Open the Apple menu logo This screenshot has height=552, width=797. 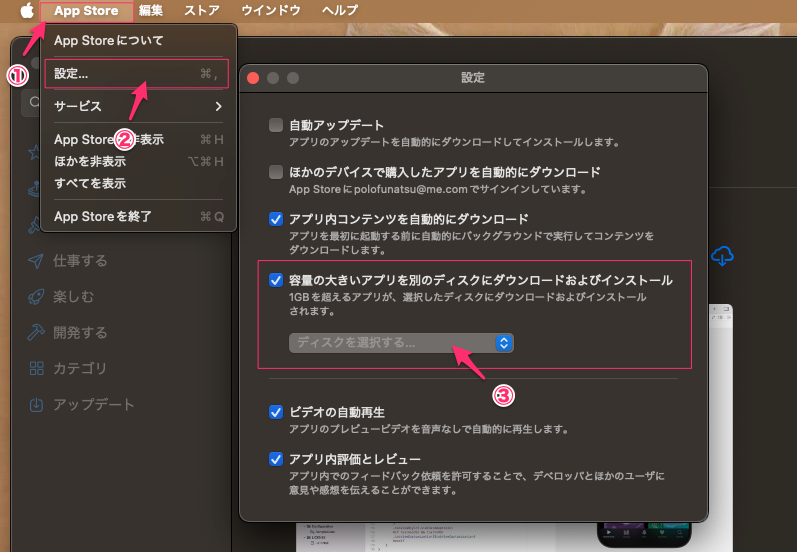[26, 11]
